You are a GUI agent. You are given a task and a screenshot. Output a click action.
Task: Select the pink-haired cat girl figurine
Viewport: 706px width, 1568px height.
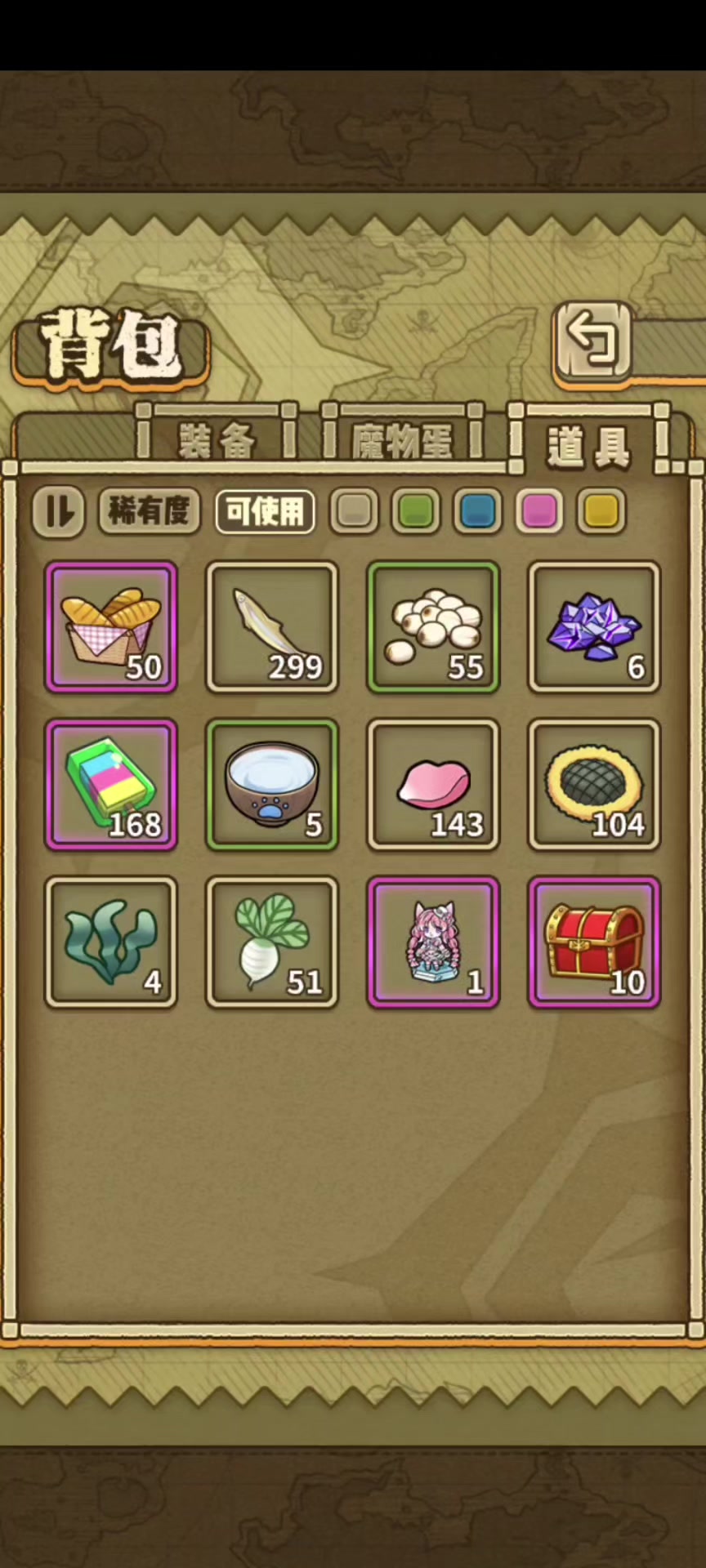click(433, 942)
